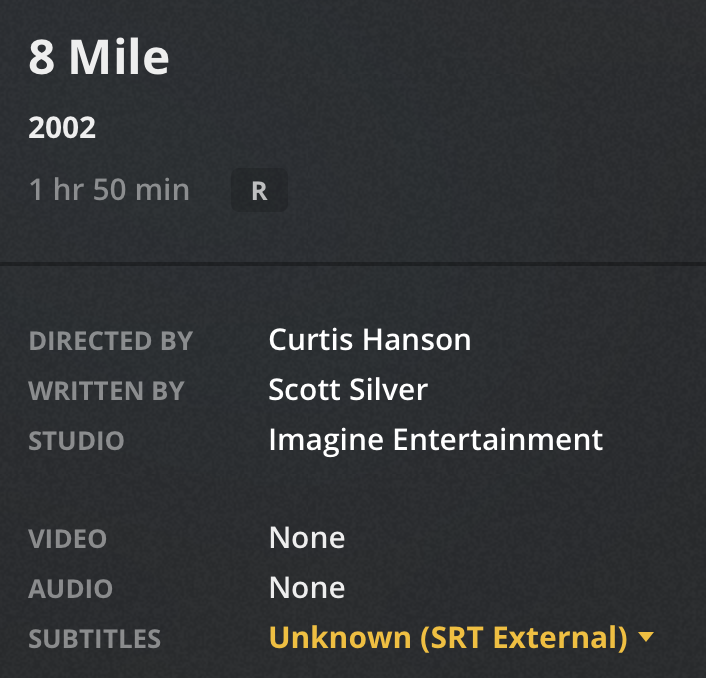The image size is (706, 678).
Task: Click the subtitles dropdown arrow
Action: (645, 637)
